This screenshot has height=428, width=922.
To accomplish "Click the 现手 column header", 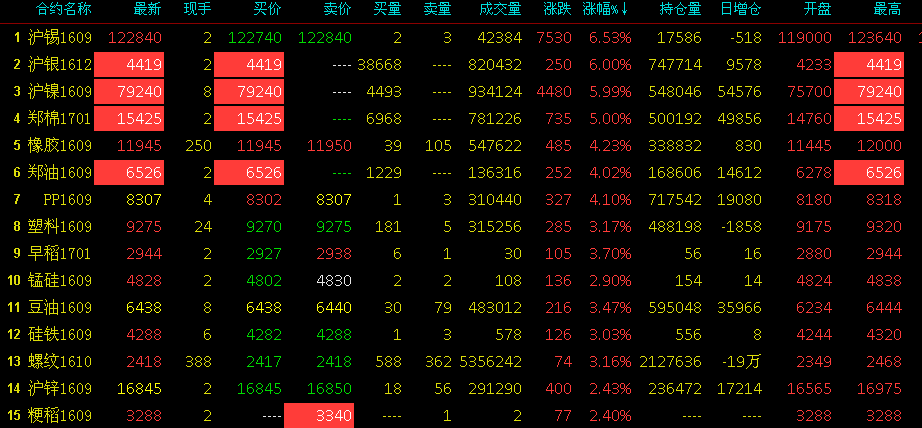I will pyautogui.click(x=198, y=9).
